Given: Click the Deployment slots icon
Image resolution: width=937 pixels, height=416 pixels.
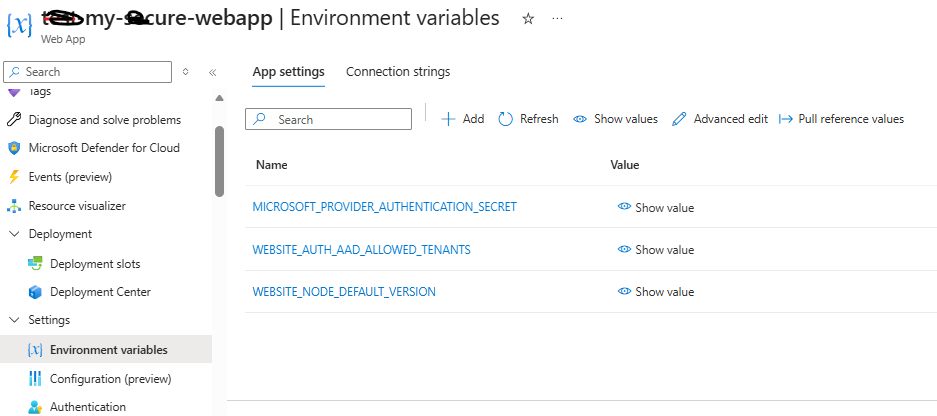Looking at the screenshot, I should [x=35, y=264].
